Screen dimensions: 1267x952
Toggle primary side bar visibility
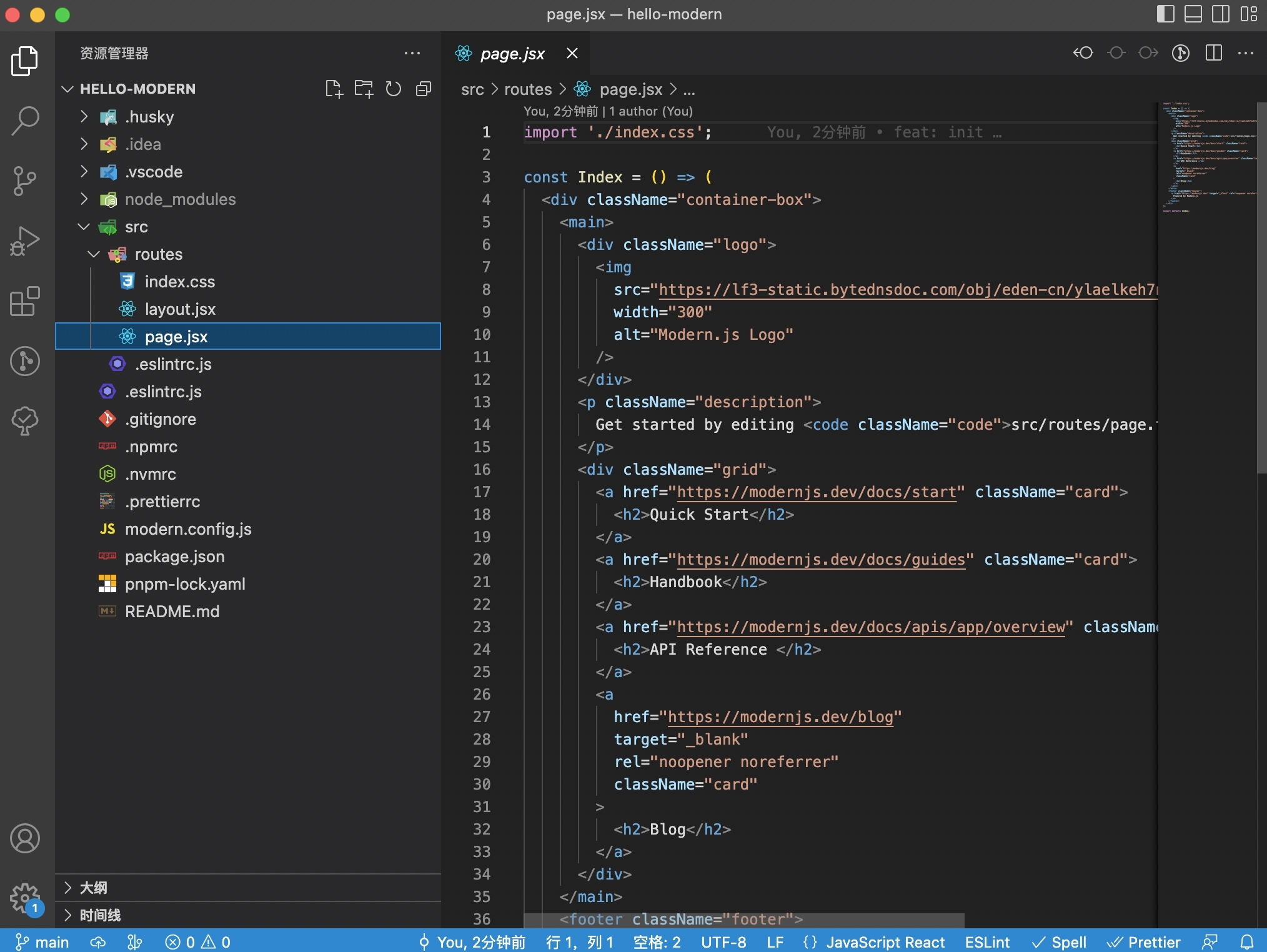point(1166,14)
